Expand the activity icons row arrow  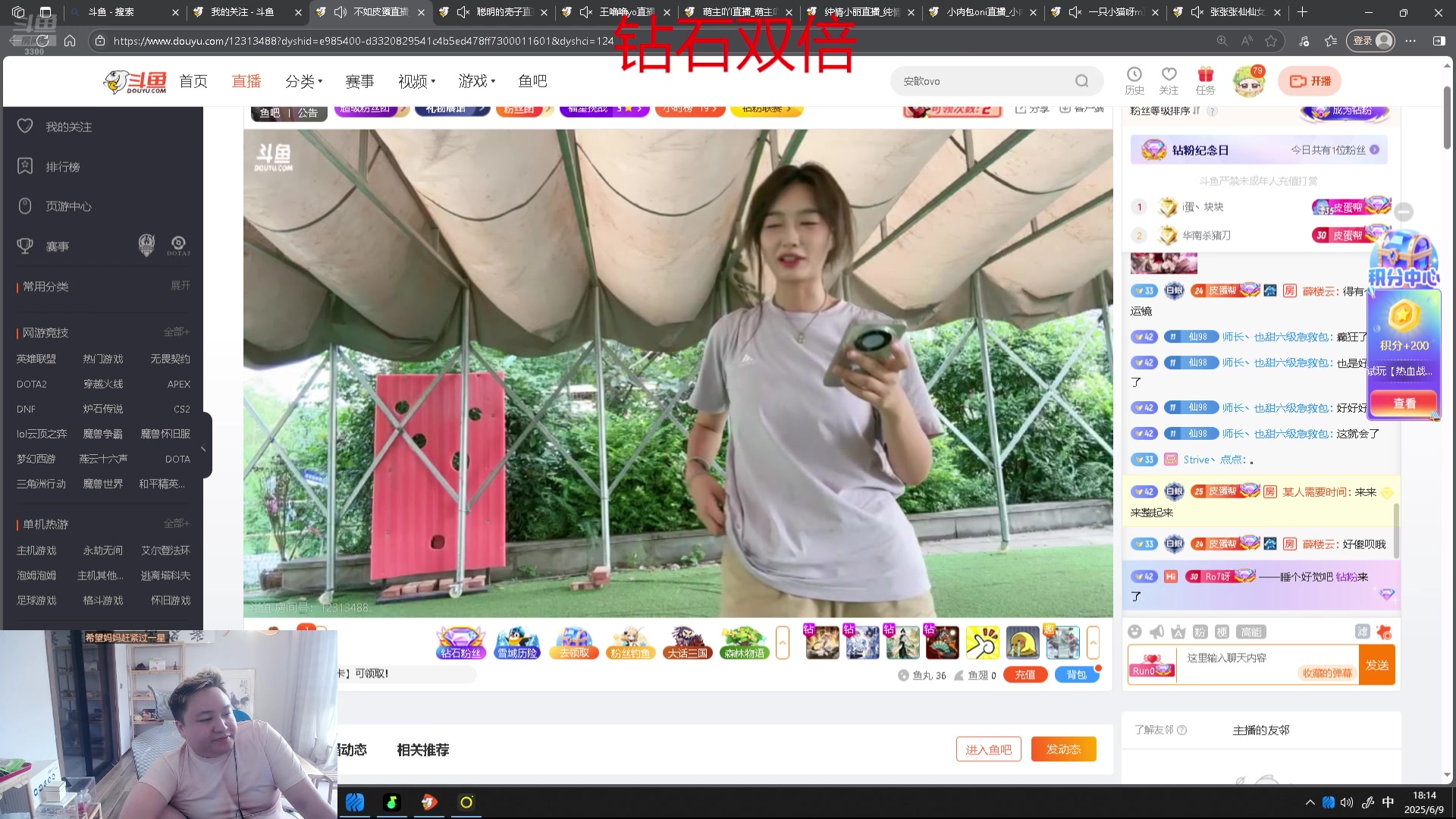coord(783,642)
